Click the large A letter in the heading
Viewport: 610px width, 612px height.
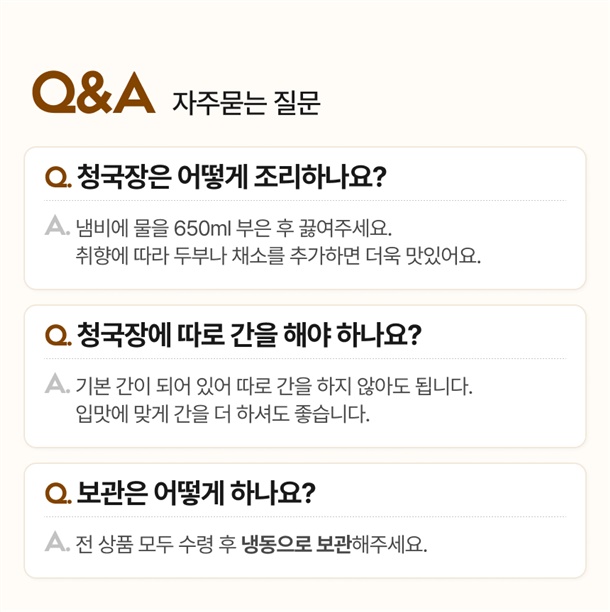pyautogui.click(x=136, y=93)
